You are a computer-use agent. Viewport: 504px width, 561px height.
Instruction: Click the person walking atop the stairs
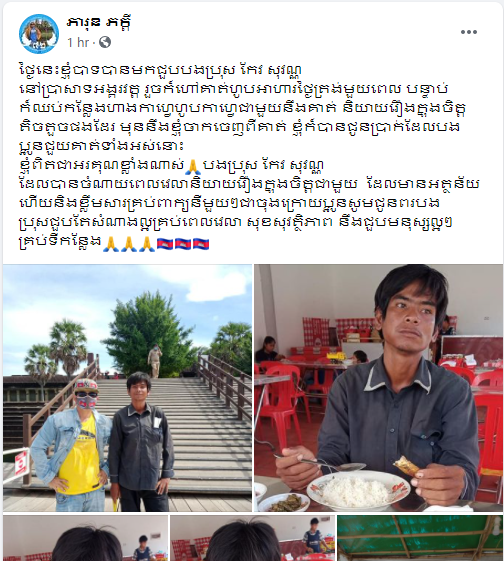[155, 360]
